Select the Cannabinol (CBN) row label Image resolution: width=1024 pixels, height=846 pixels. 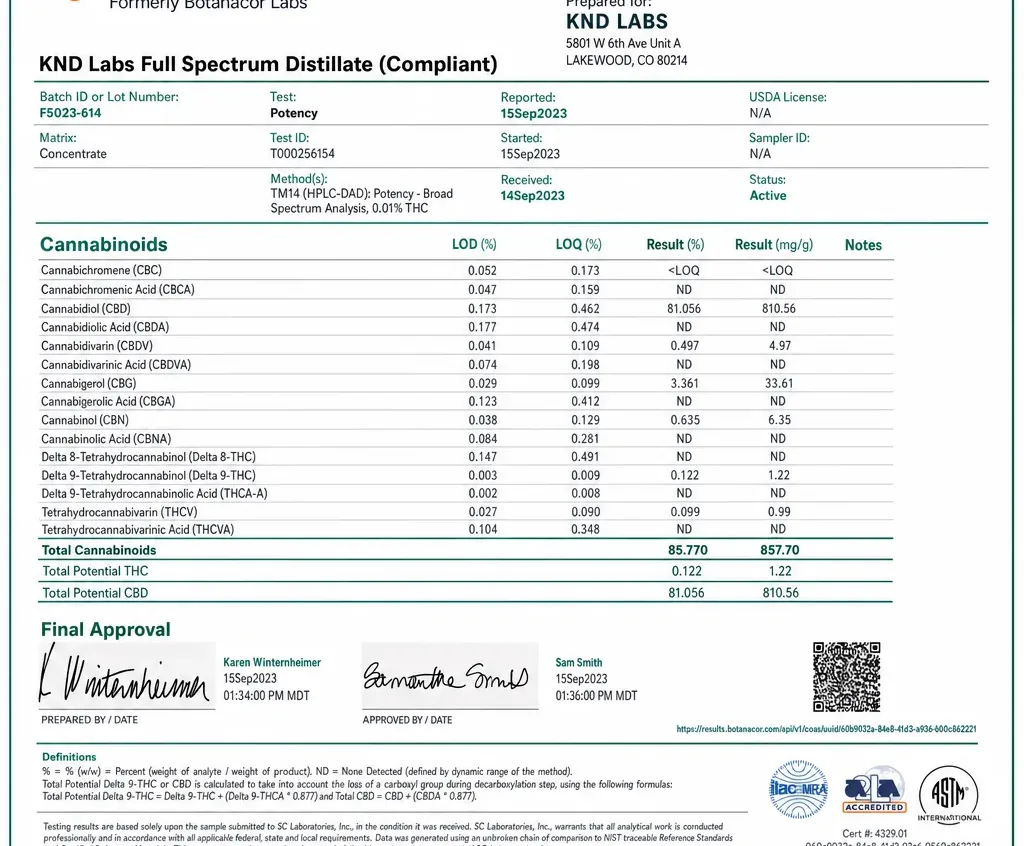[85, 420]
